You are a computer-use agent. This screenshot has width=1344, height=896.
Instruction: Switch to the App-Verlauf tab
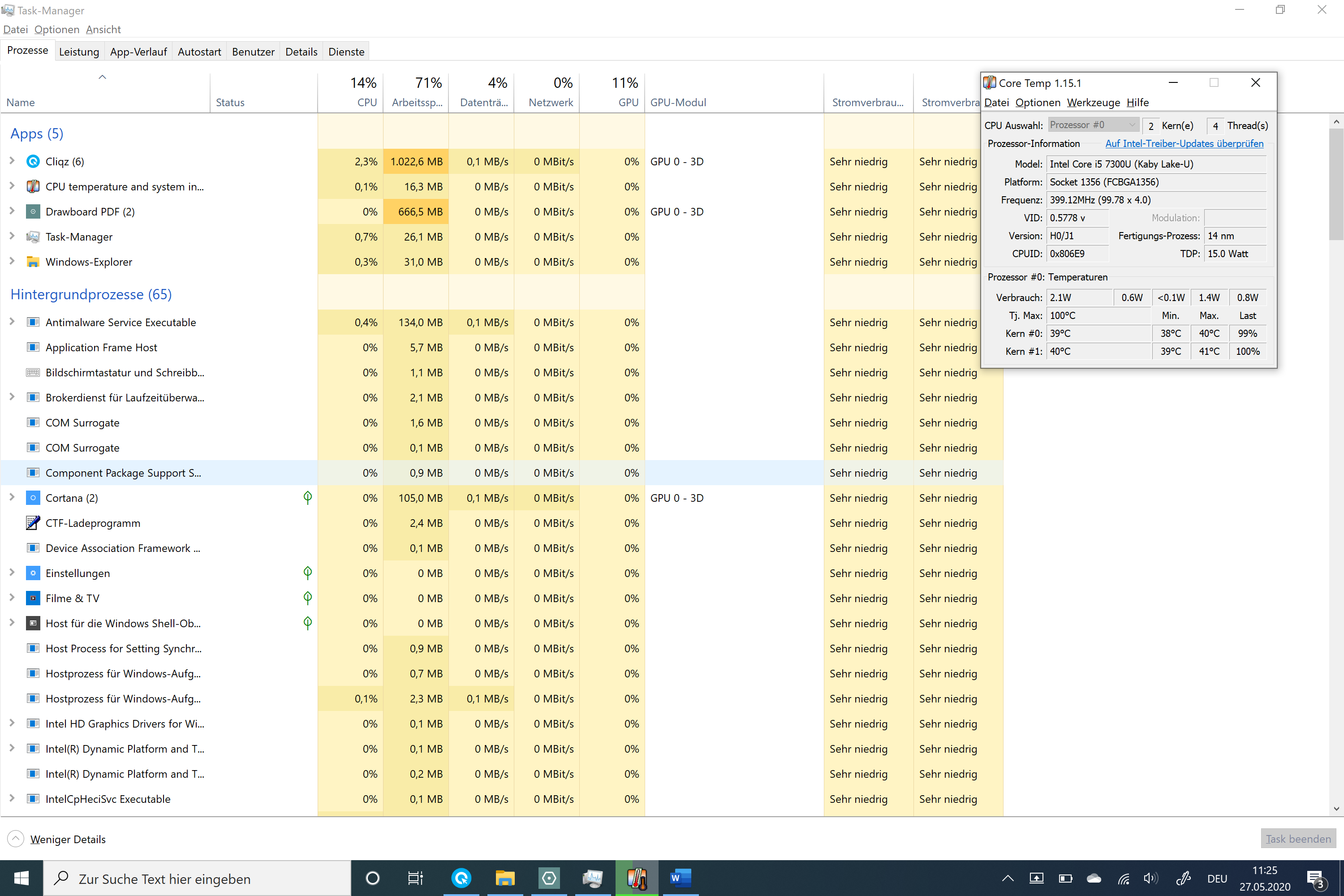[138, 52]
